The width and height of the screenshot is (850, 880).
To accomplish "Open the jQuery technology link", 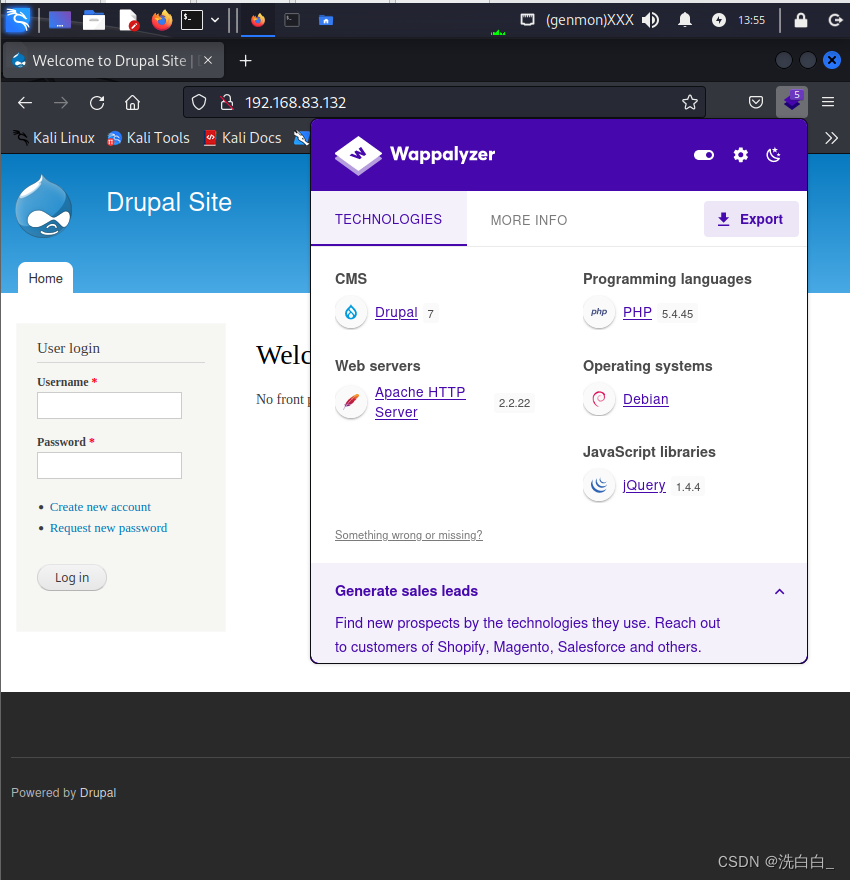I will pos(644,485).
